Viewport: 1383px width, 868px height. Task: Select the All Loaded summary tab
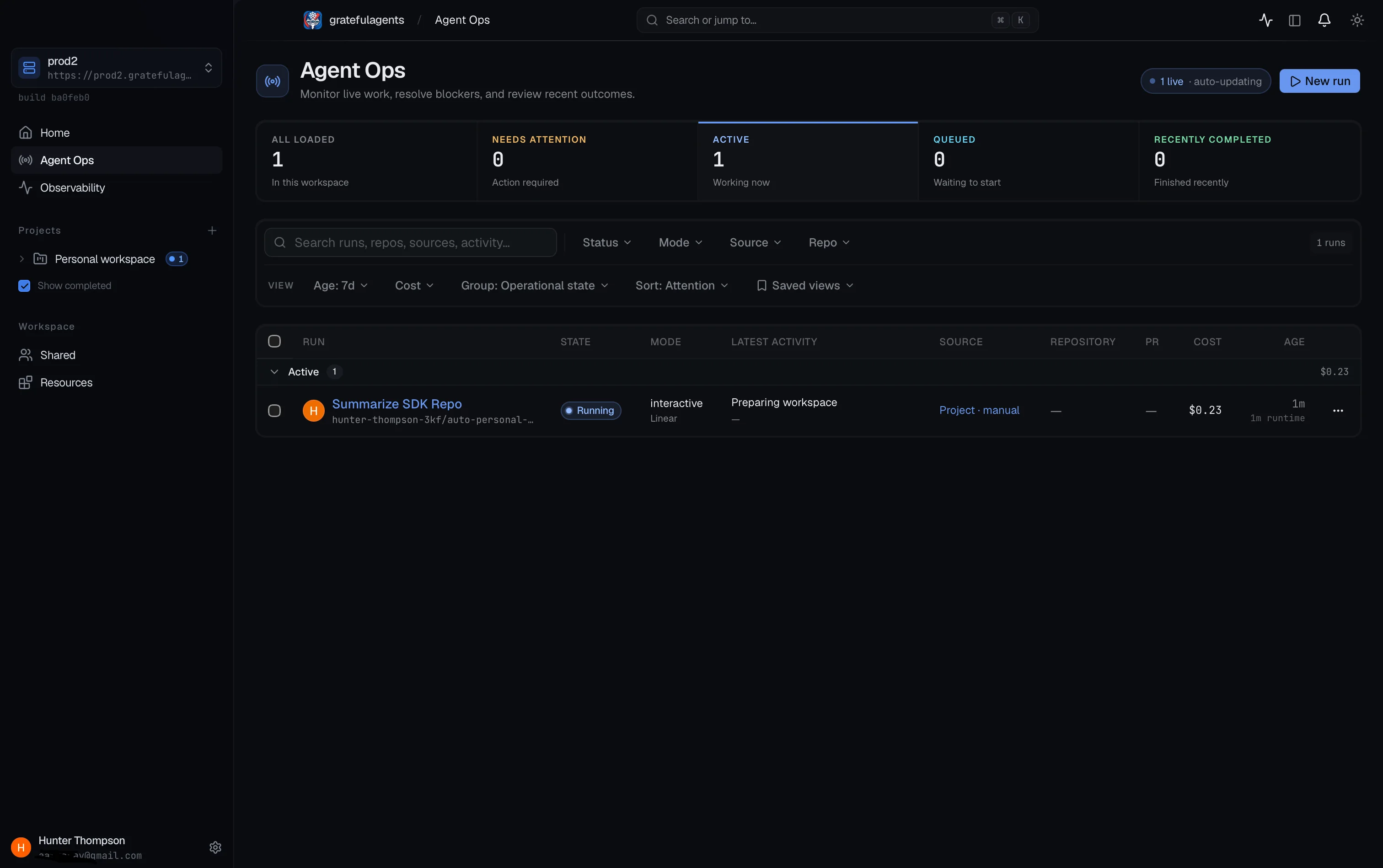coord(366,161)
